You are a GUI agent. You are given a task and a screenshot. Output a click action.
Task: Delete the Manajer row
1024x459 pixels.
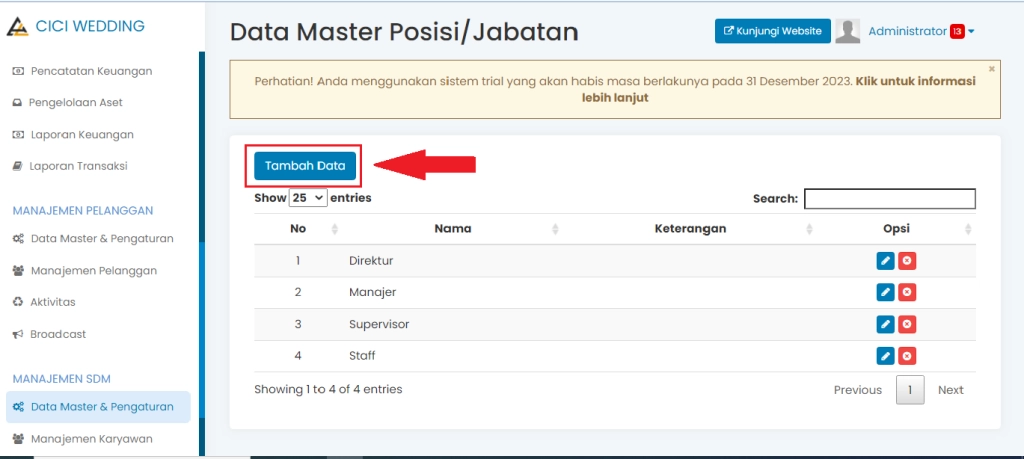click(906, 293)
